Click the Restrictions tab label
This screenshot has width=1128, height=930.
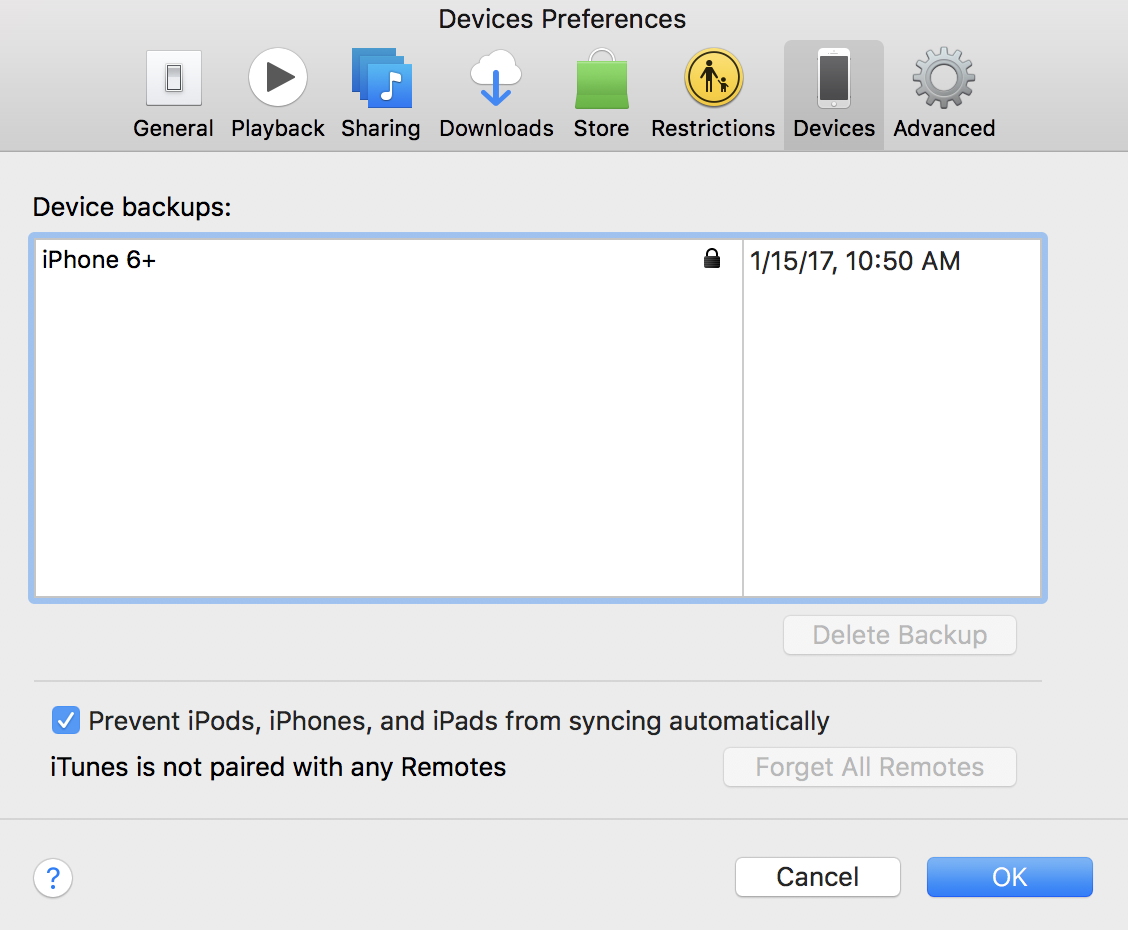pyautogui.click(x=713, y=128)
